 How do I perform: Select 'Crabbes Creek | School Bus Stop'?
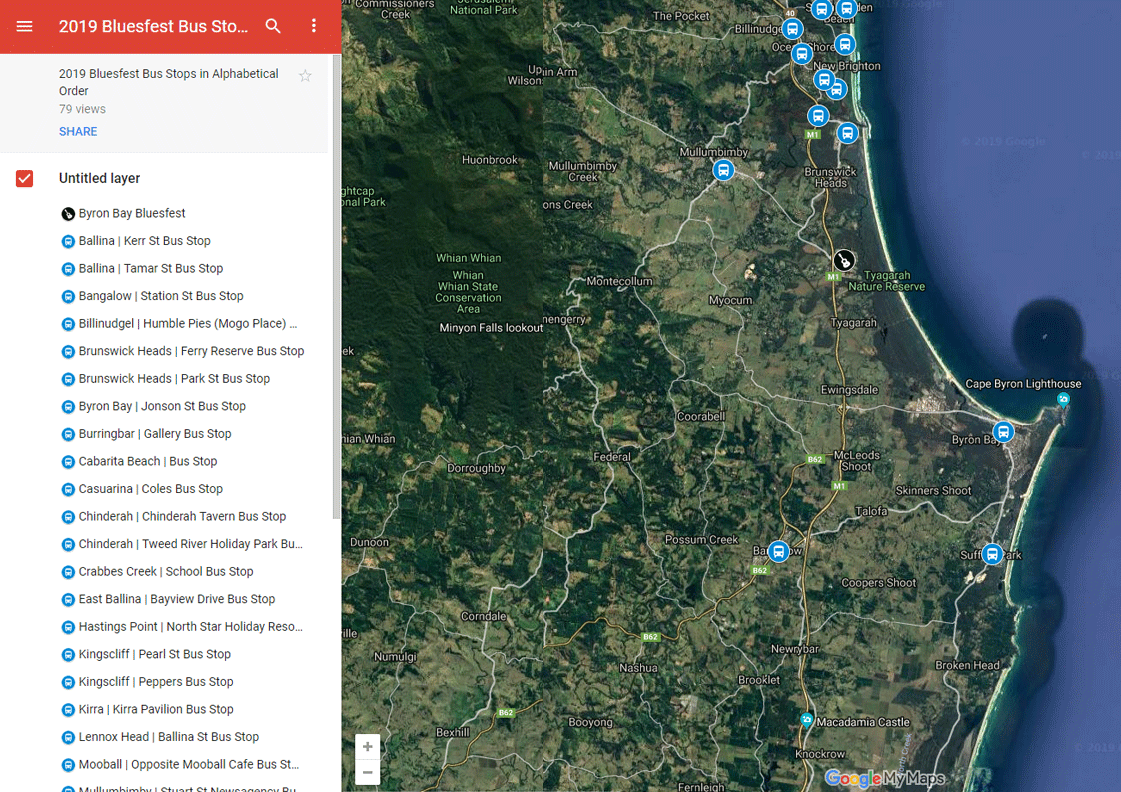166,571
